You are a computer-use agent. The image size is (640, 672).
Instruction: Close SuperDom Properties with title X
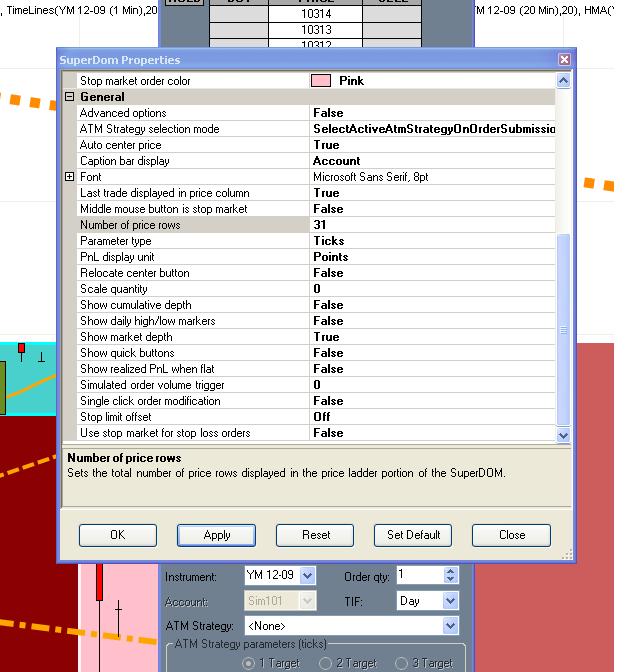(564, 59)
